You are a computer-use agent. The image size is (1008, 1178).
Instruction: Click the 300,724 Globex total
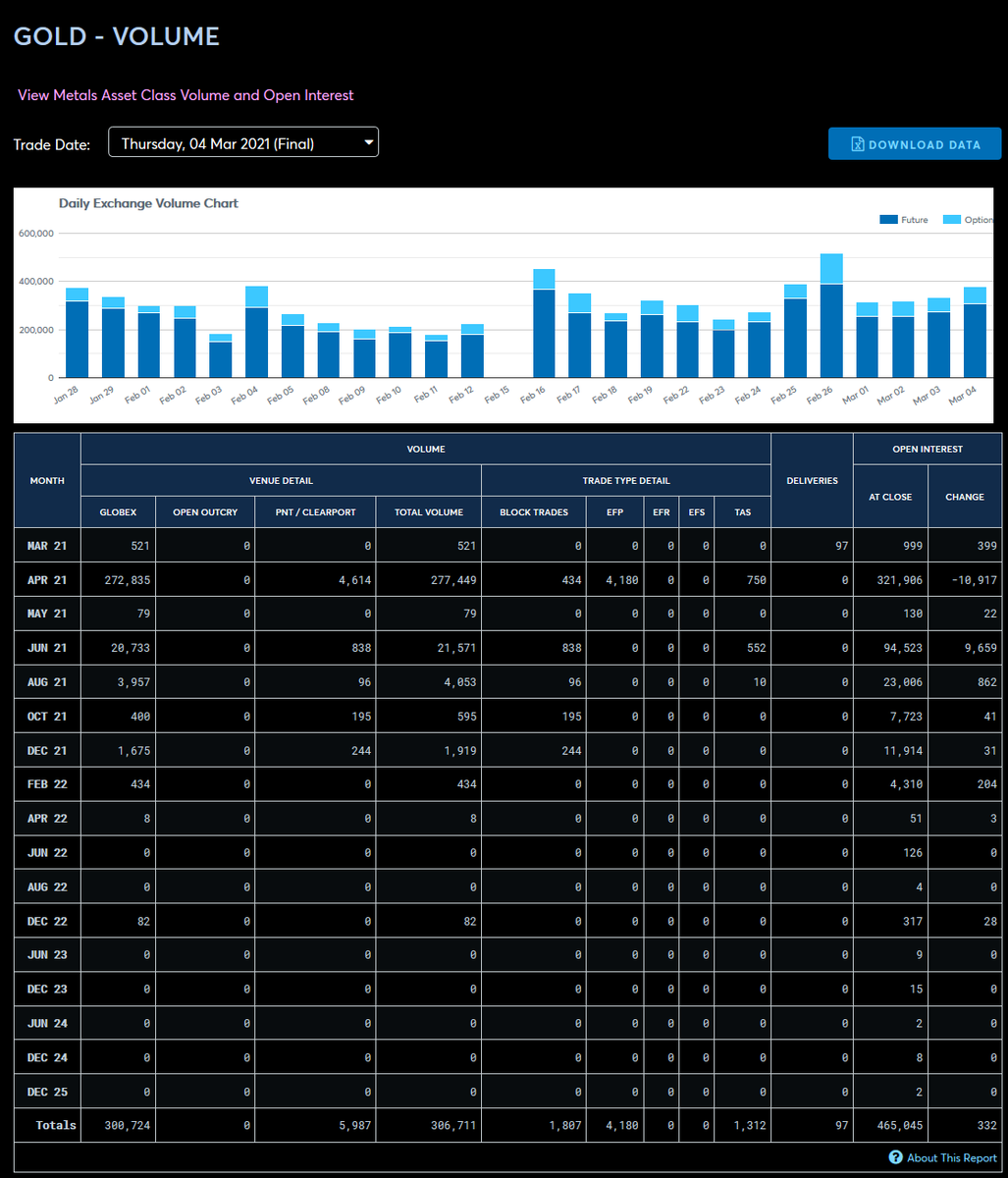pyautogui.click(x=128, y=1125)
